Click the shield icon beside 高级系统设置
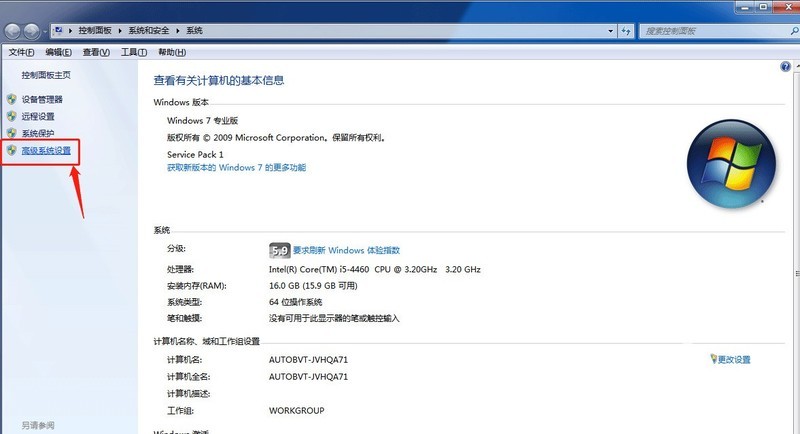The width and height of the screenshot is (800, 434). (x=12, y=151)
